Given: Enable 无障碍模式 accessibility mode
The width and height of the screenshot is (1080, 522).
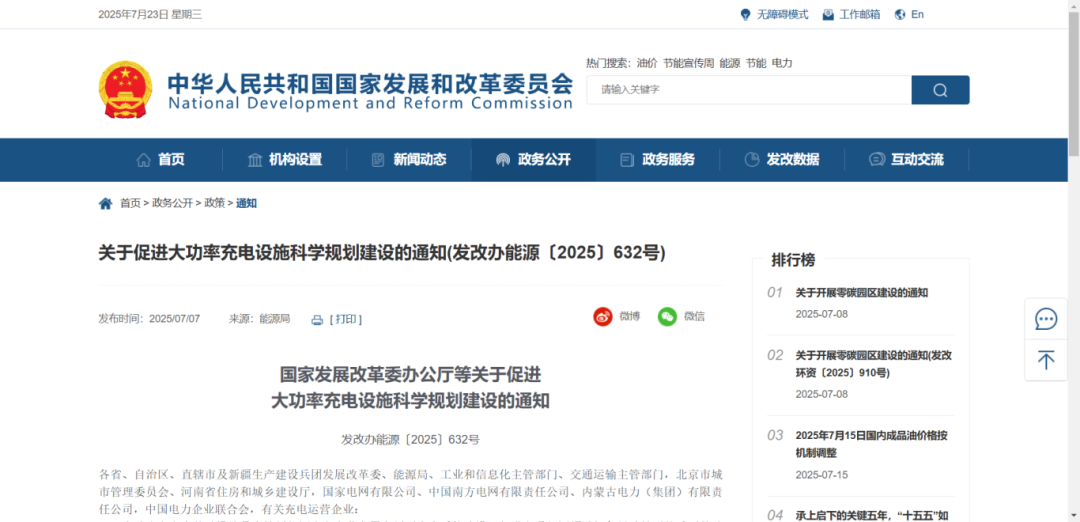Looking at the screenshot, I should click(x=774, y=14).
